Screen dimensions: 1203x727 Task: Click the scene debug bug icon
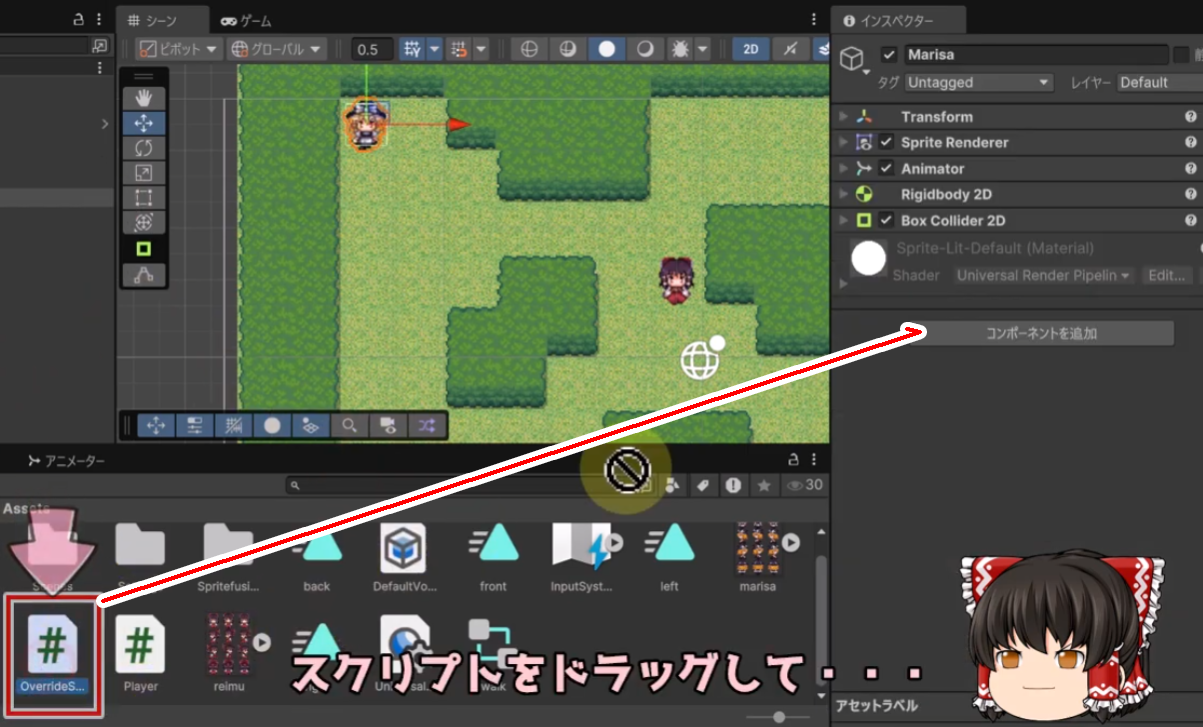[679, 49]
